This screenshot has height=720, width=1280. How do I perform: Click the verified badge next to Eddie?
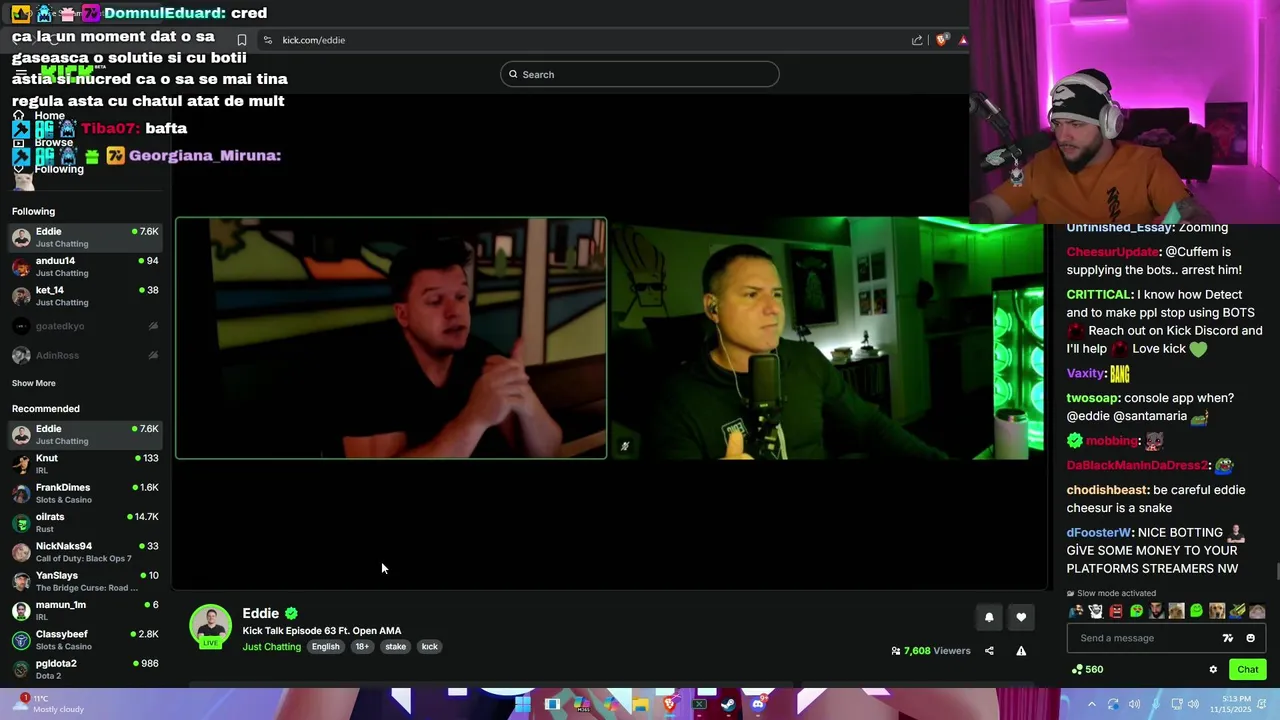pyautogui.click(x=291, y=613)
